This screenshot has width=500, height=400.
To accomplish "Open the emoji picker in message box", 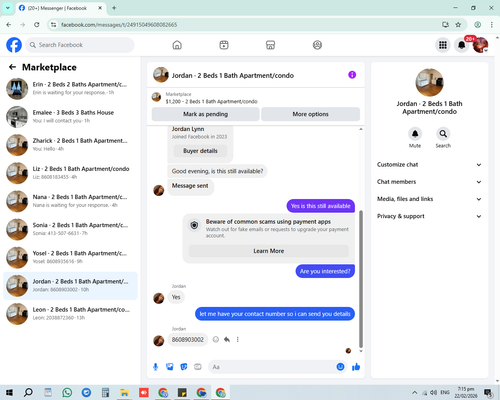I will click(x=340, y=367).
